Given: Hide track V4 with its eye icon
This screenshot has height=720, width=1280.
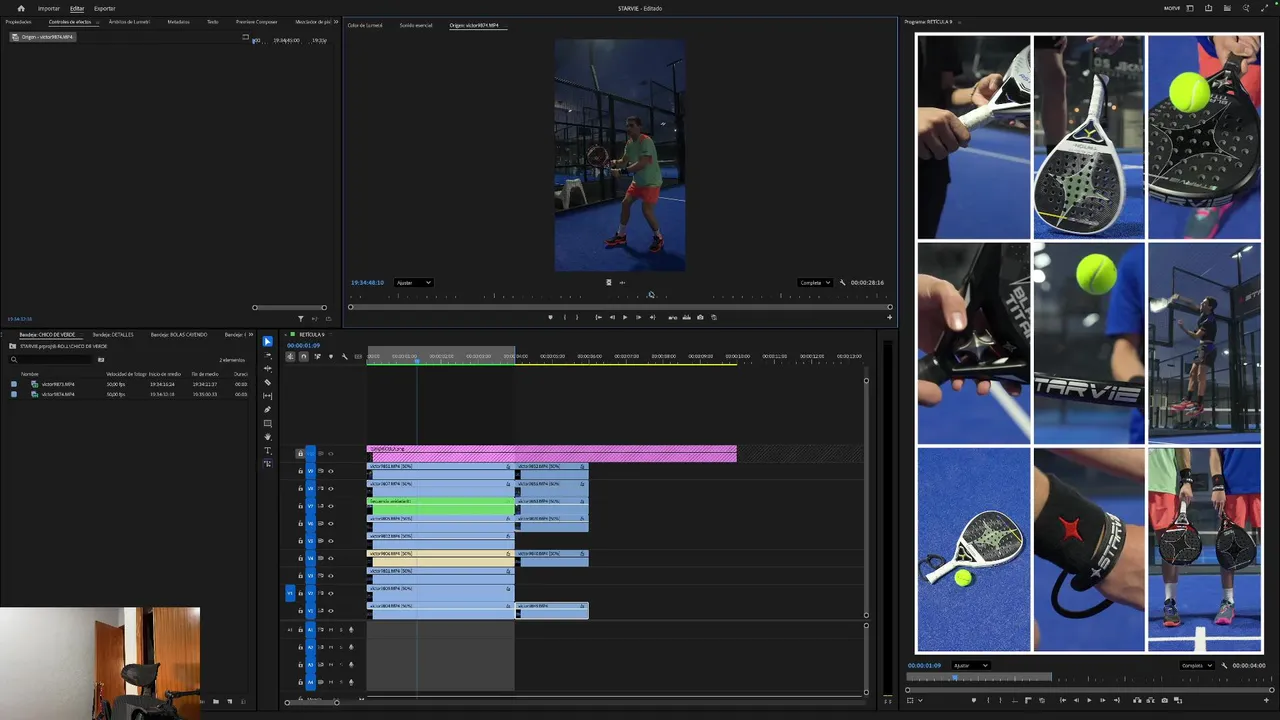Looking at the screenshot, I should [331, 558].
